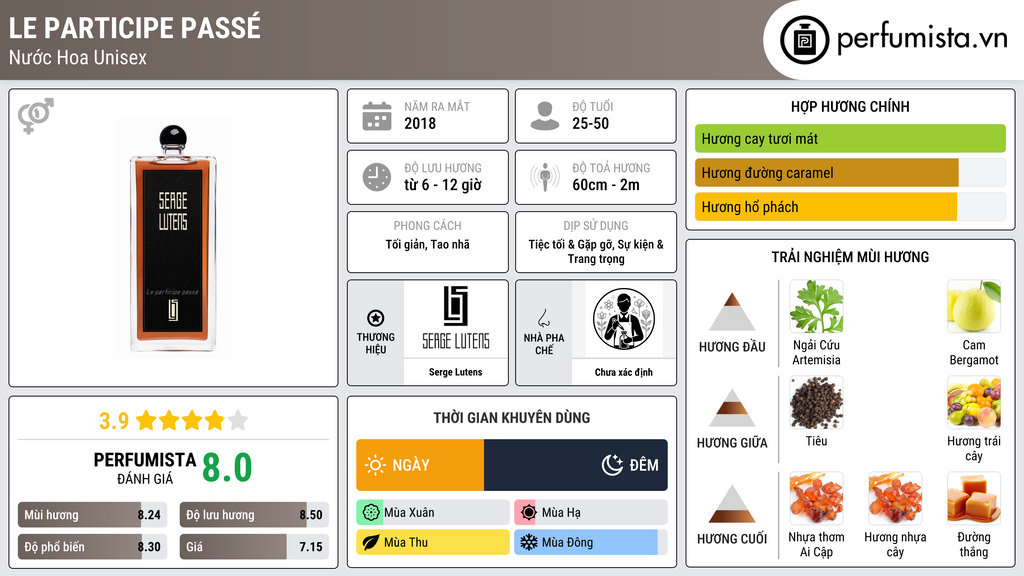The height and width of the screenshot is (576, 1024).
Task: Click the style text Tối giản, Tao nhã
Action: (428, 244)
